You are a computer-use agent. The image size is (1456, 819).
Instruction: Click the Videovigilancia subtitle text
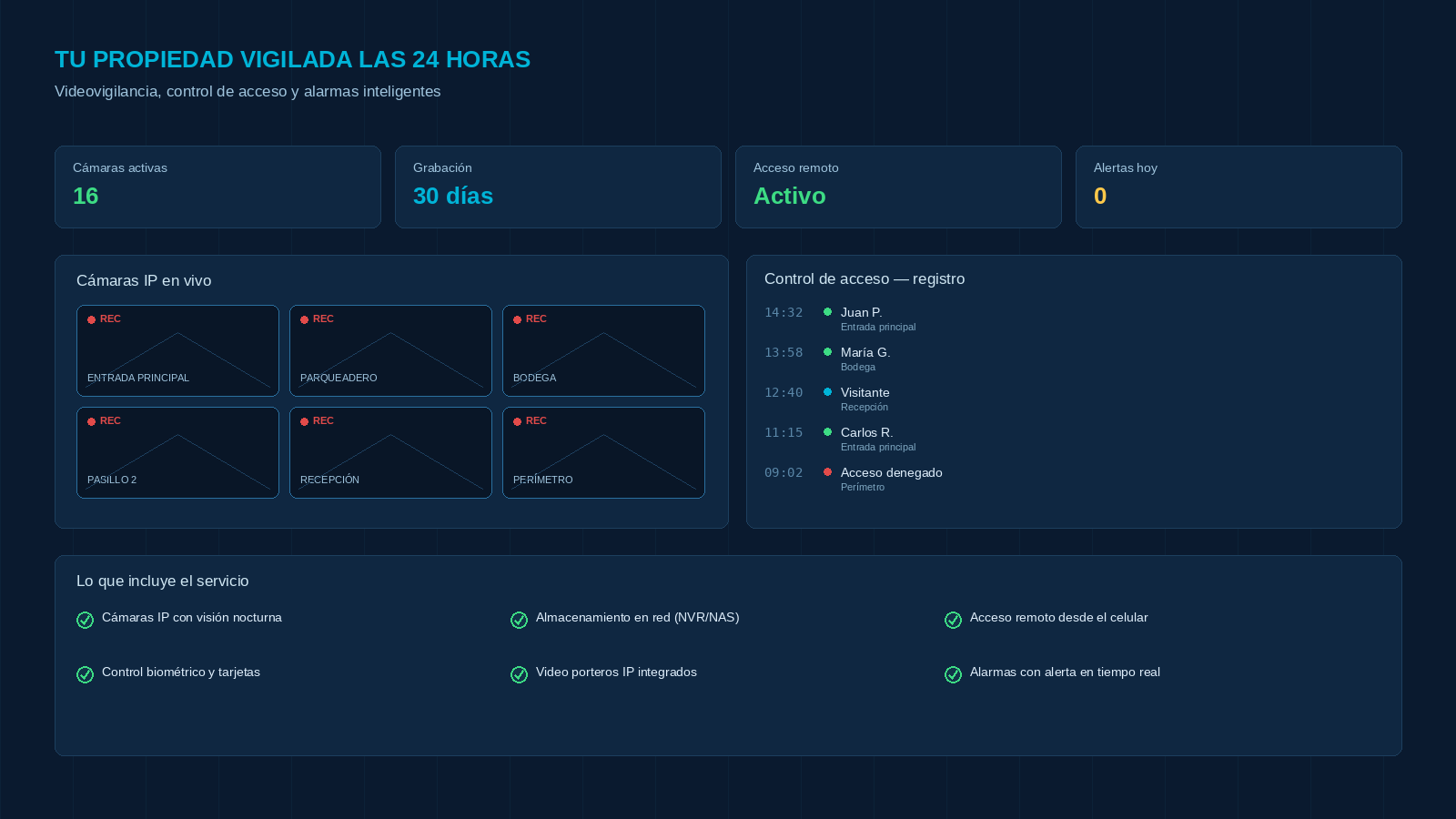click(248, 91)
